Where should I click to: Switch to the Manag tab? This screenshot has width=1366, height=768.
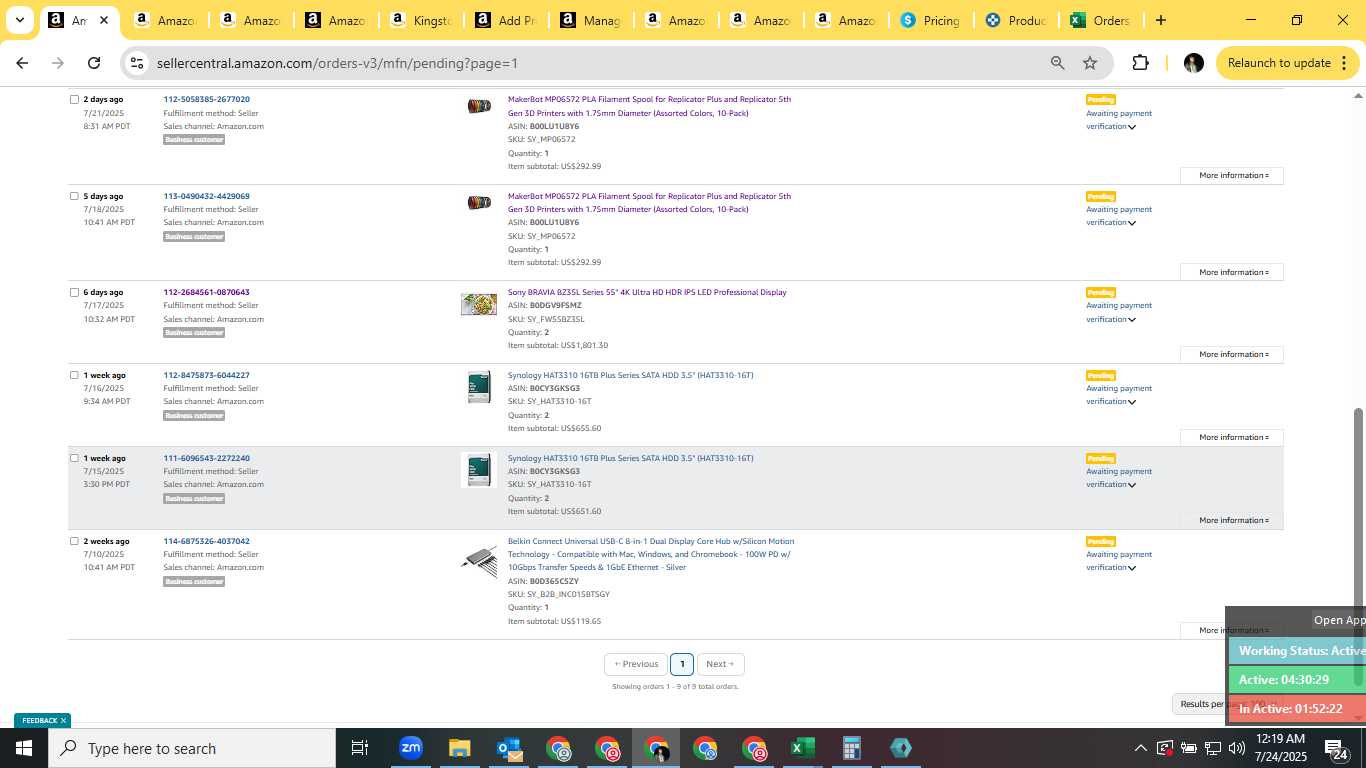pos(594,20)
